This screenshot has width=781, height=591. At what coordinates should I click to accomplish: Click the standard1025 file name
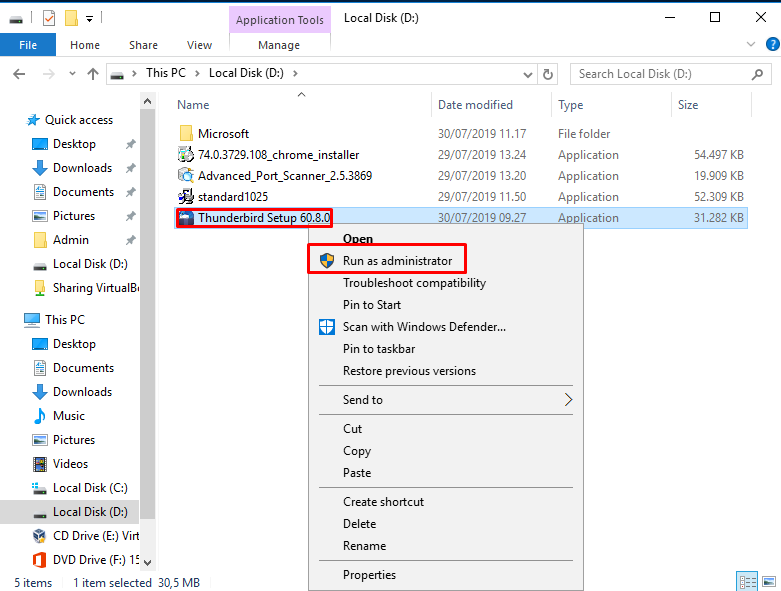pos(233,196)
